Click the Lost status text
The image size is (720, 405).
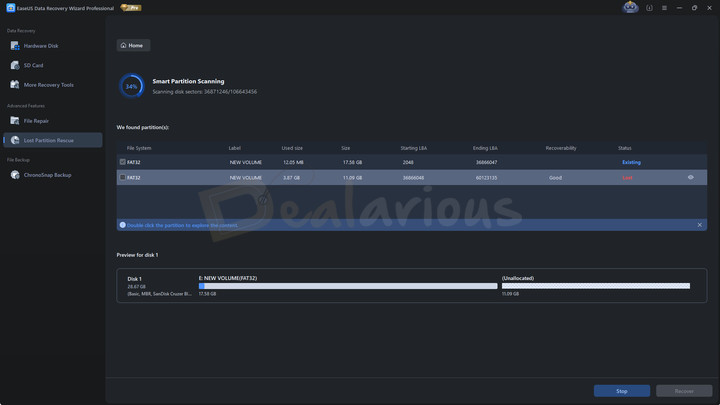627,178
